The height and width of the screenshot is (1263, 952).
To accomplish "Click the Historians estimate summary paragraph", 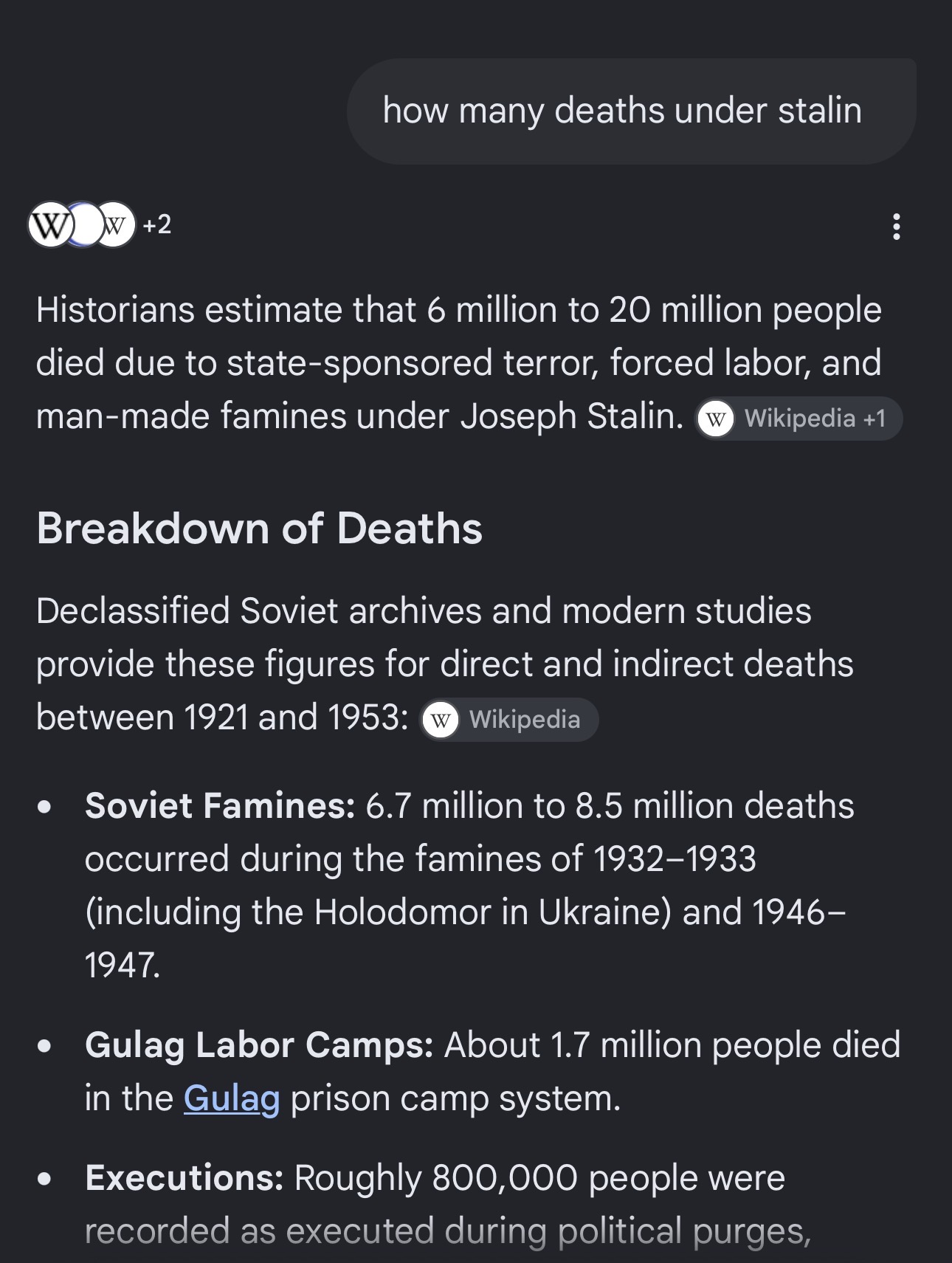I will click(x=459, y=362).
